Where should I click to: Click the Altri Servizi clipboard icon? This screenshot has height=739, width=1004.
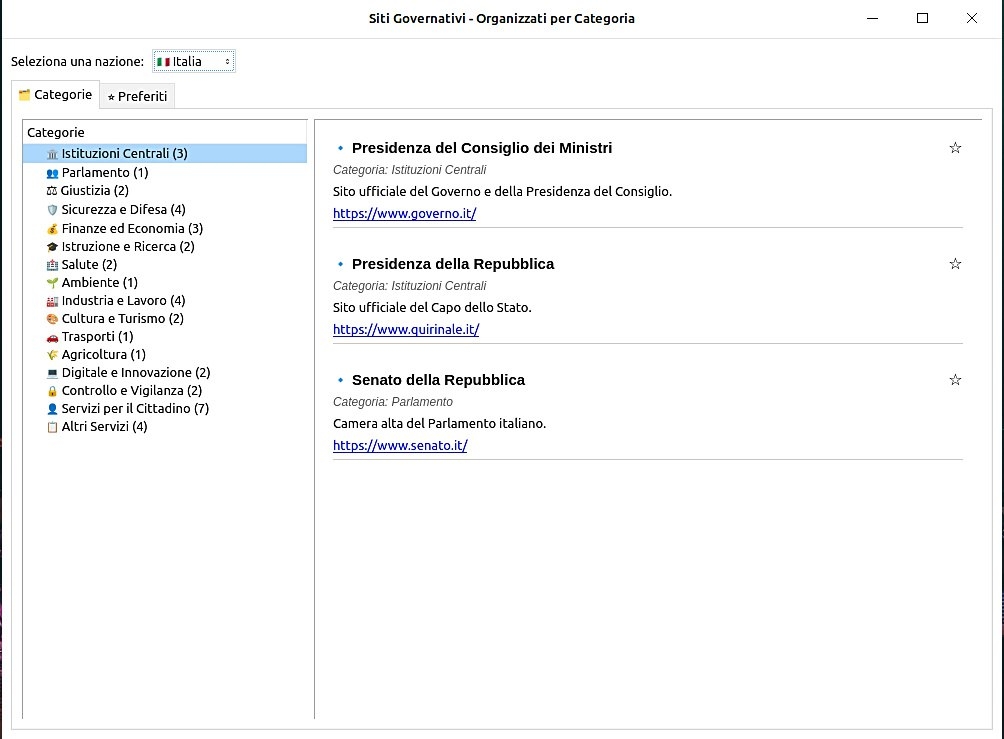53,427
